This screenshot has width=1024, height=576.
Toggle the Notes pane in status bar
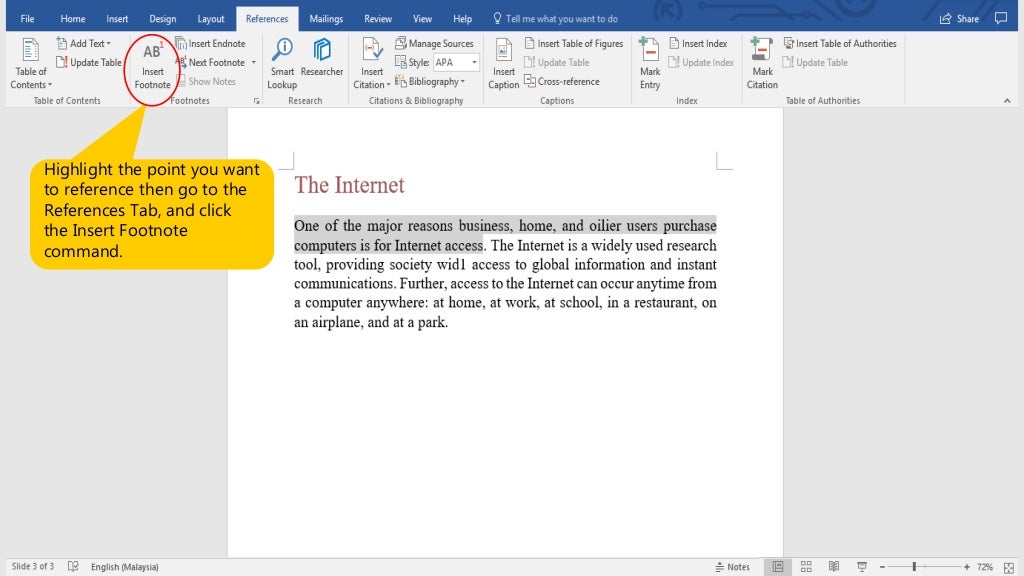[x=733, y=567]
